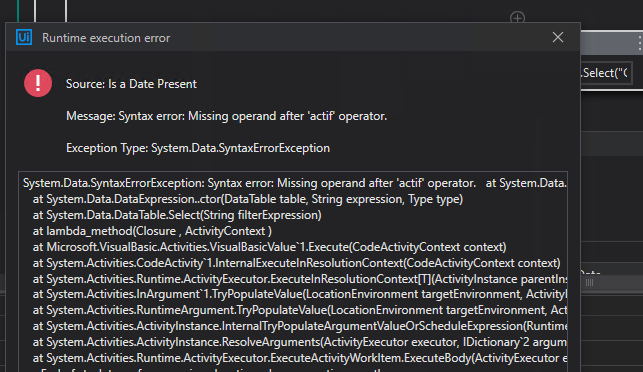This screenshot has height=372, width=643.
Task: Click the ExecuteActivityWorkItem.ExecuteBody stack trace line
Action: 300,358
